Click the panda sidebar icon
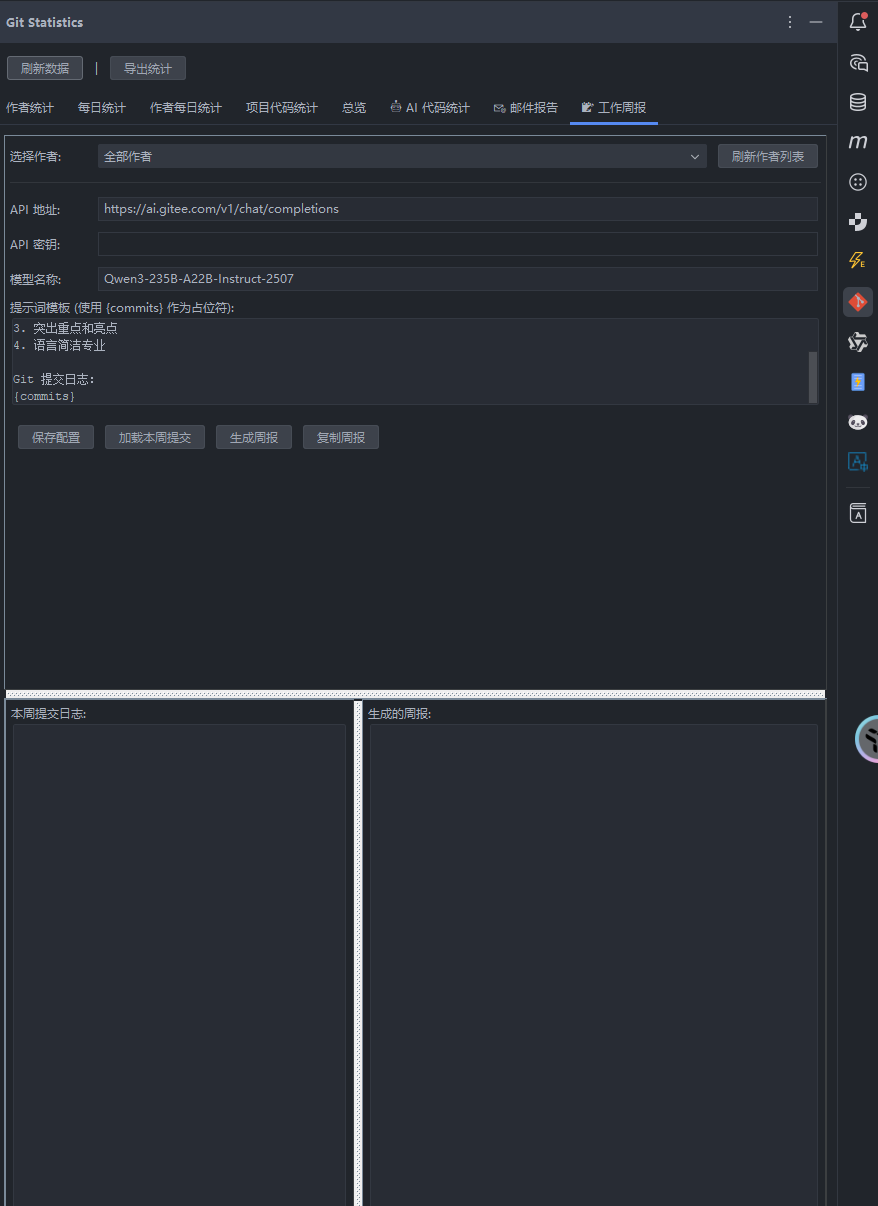The image size is (878, 1206). click(857, 422)
